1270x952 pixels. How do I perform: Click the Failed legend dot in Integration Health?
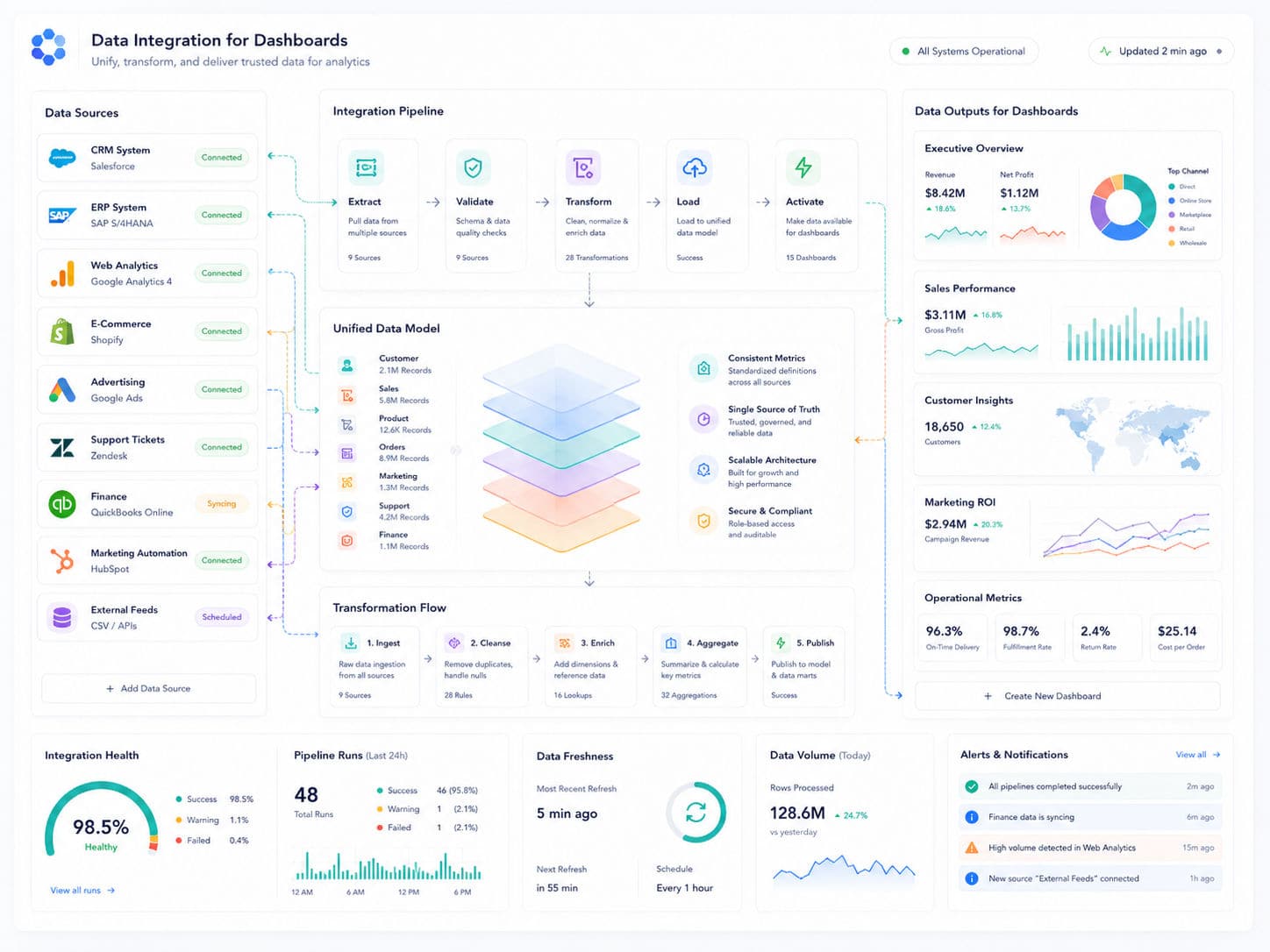click(x=179, y=841)
